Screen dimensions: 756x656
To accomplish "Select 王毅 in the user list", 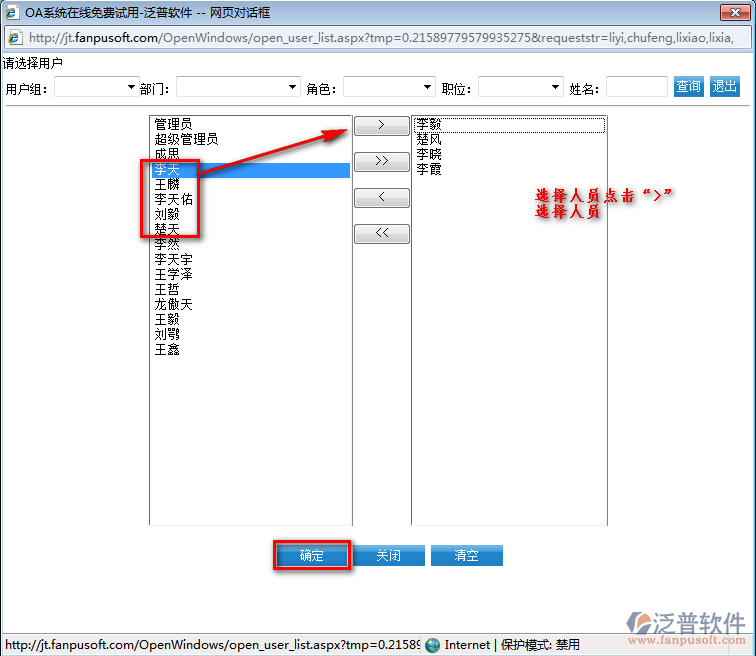I will [x=250, y=319].
